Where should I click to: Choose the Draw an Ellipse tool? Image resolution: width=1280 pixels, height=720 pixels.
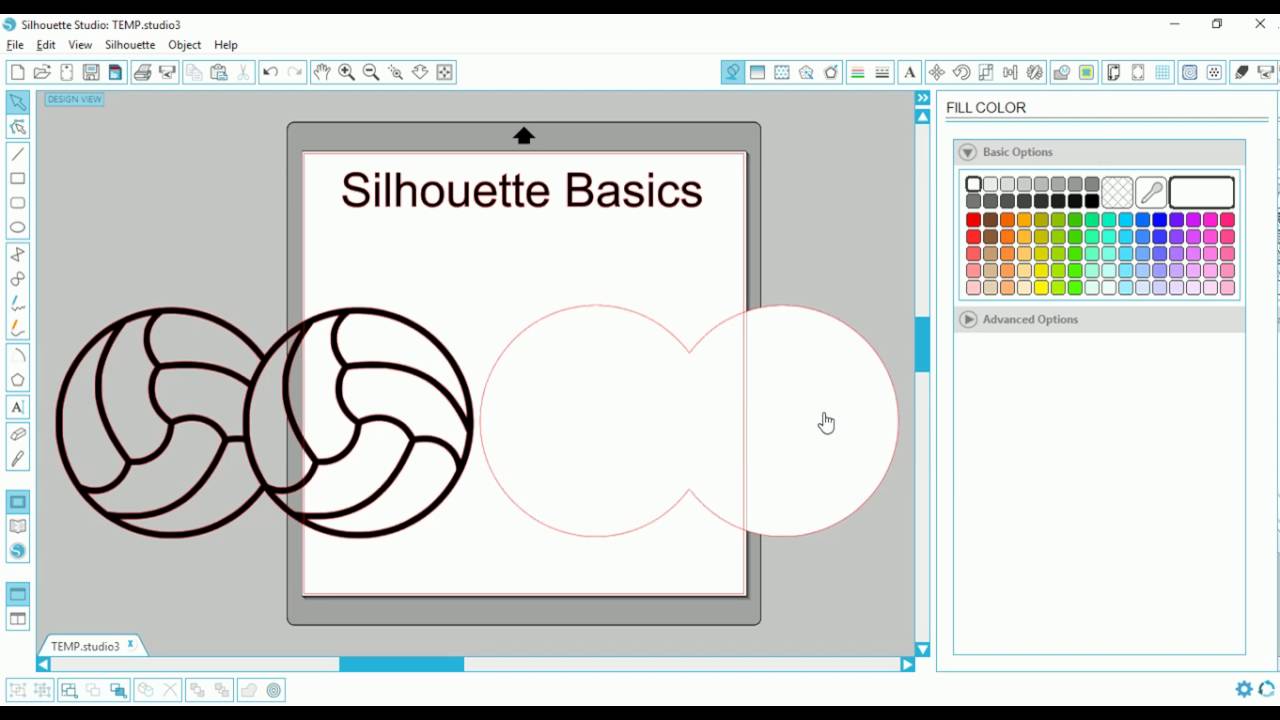pos(17,227)
